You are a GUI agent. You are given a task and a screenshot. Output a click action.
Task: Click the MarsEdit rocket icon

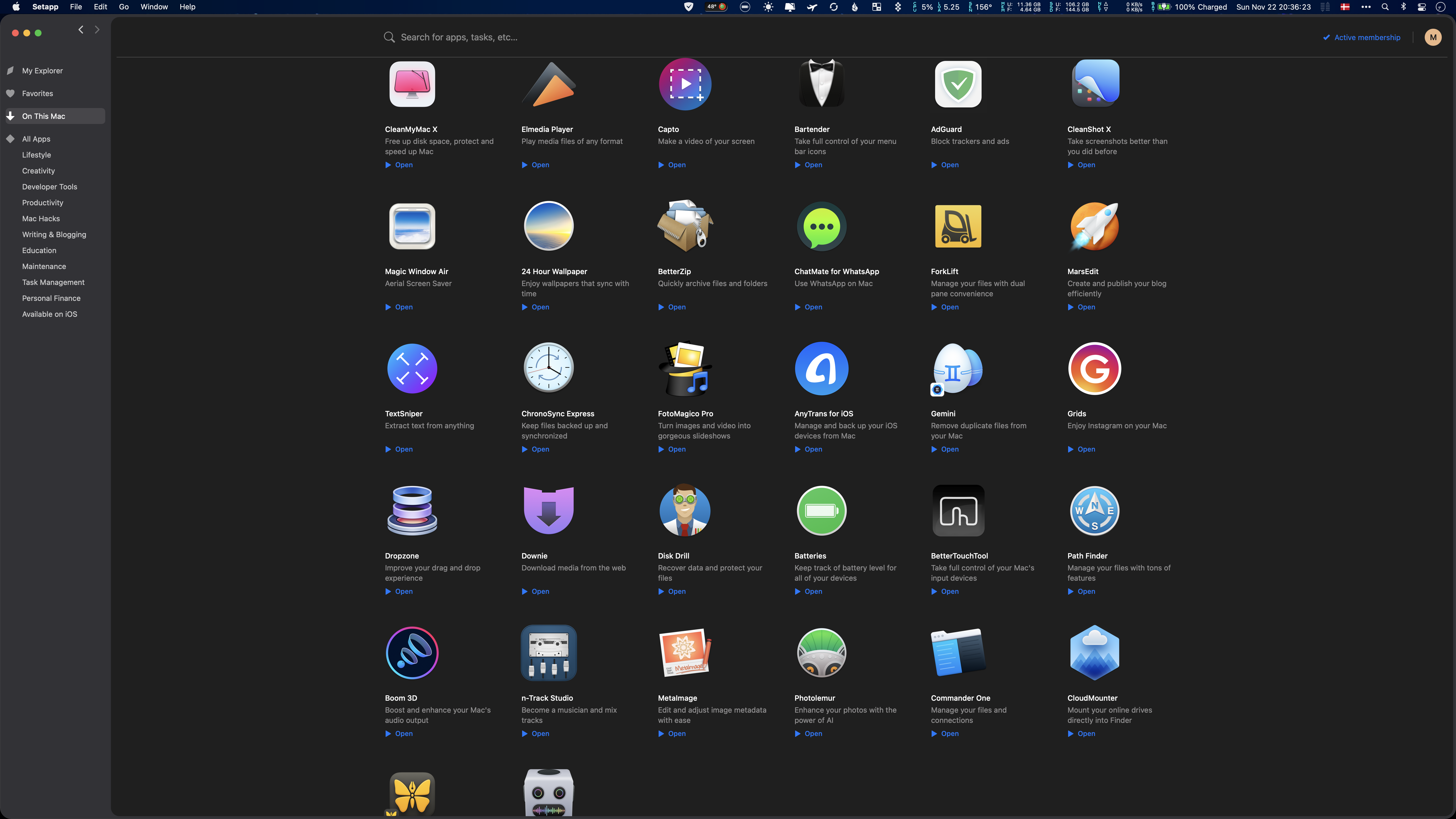[1095, 226]
